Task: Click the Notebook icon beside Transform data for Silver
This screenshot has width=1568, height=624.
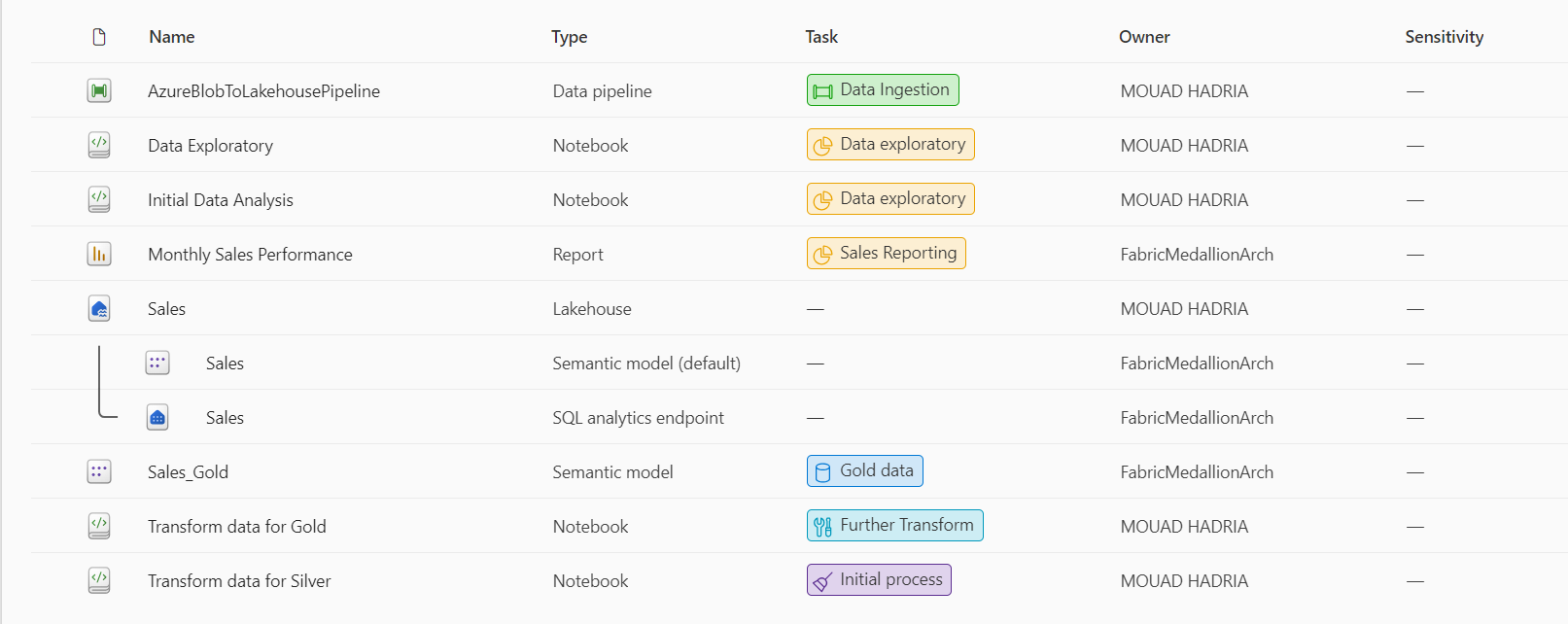Action: 98,580
